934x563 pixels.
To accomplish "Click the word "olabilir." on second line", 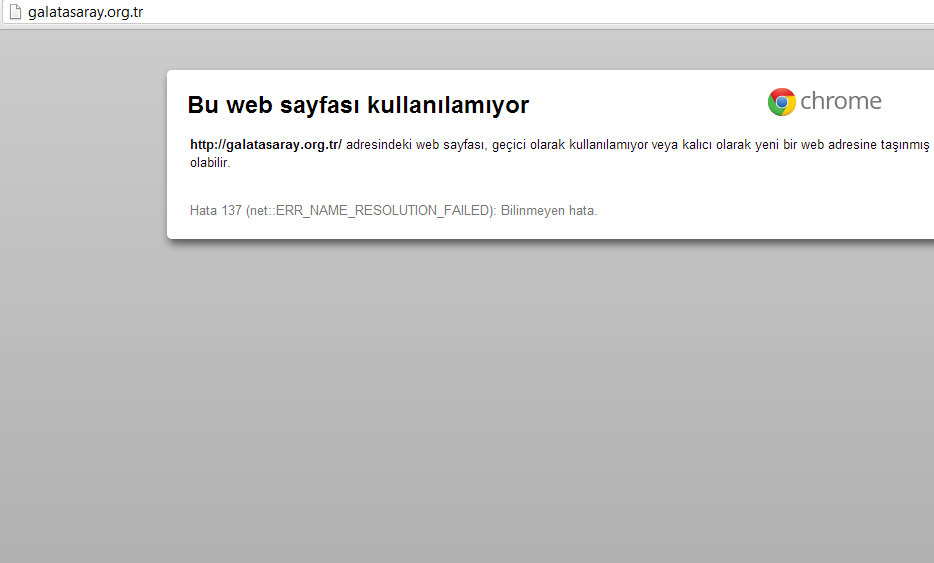I will 210,163.
